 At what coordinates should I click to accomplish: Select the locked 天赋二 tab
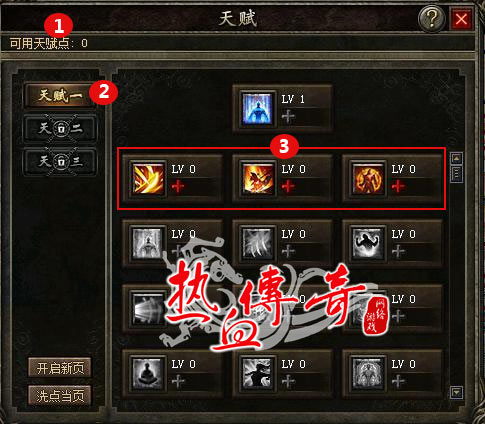60,128
